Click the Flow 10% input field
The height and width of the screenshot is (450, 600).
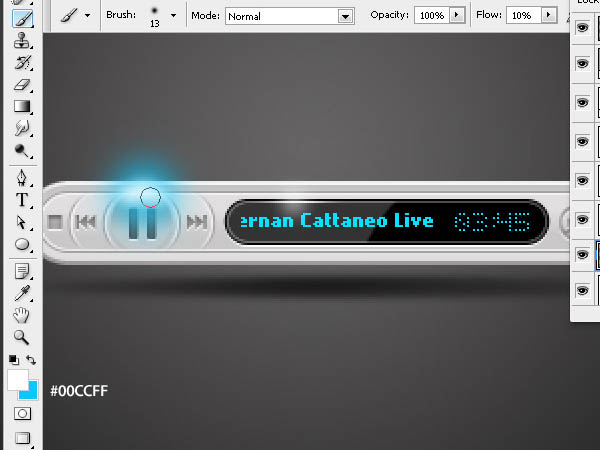(523, 16)
